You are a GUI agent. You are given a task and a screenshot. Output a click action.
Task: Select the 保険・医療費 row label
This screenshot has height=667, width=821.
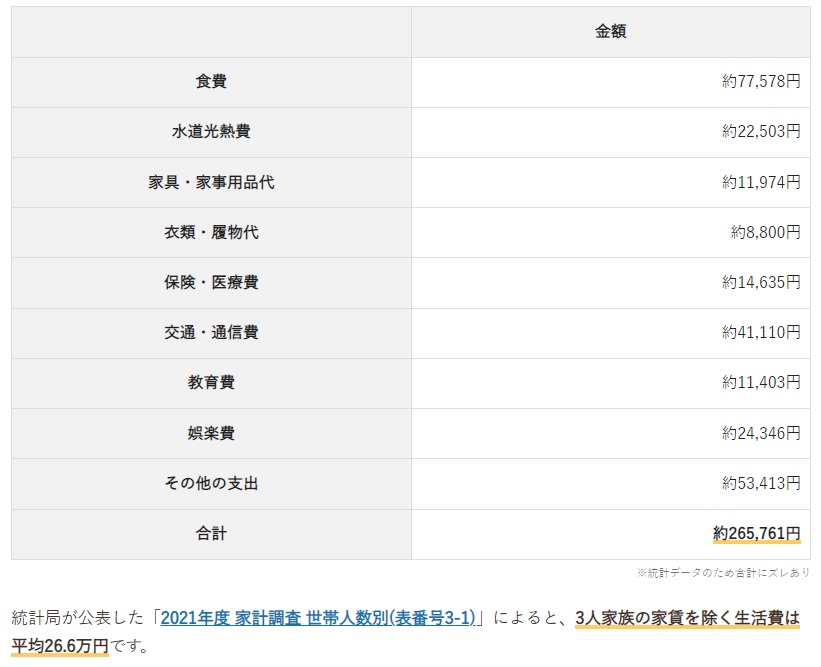211,282
